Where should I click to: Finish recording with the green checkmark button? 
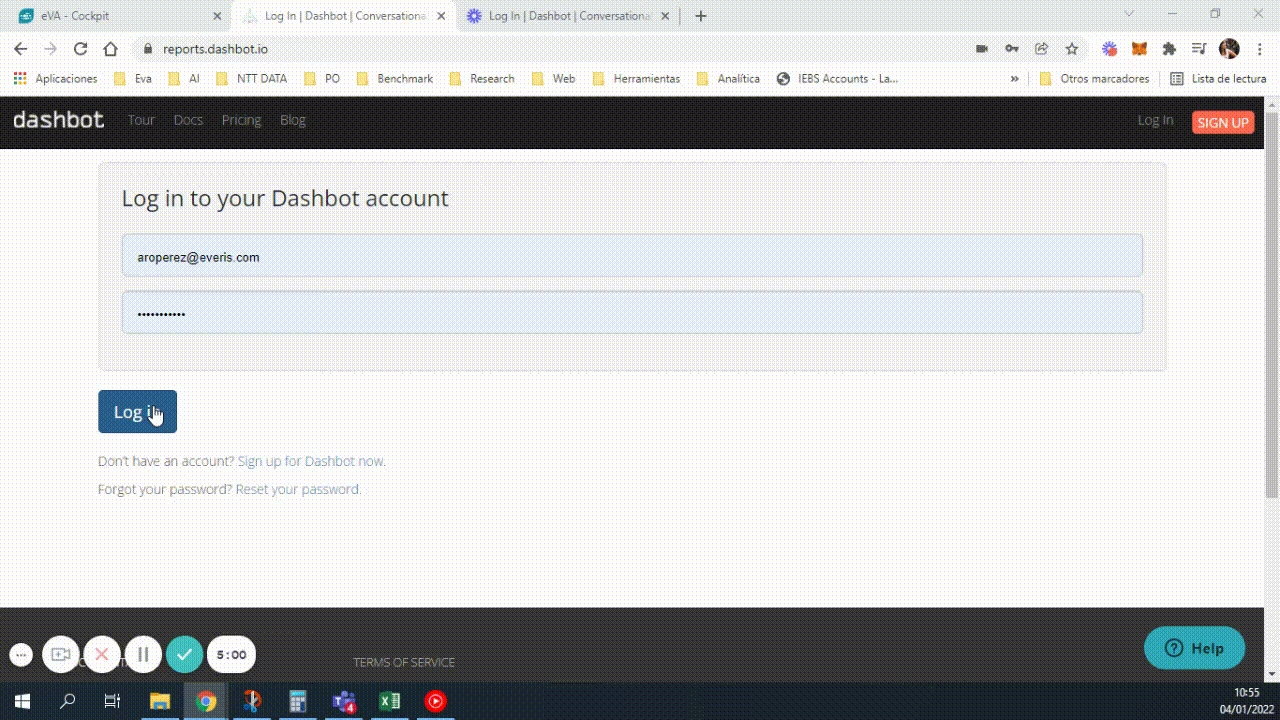coord(184,655)
